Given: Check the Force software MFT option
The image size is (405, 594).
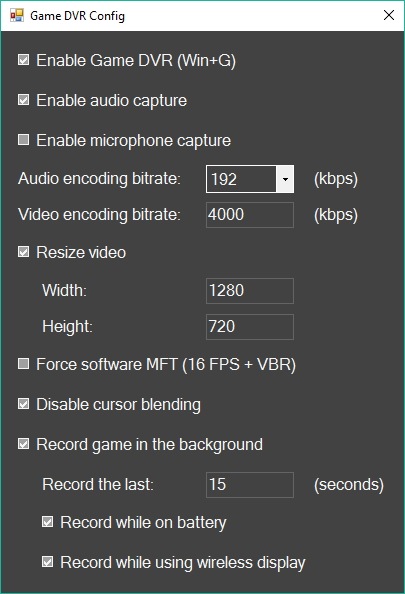Looking at the screenshot, I should point(23,364).
